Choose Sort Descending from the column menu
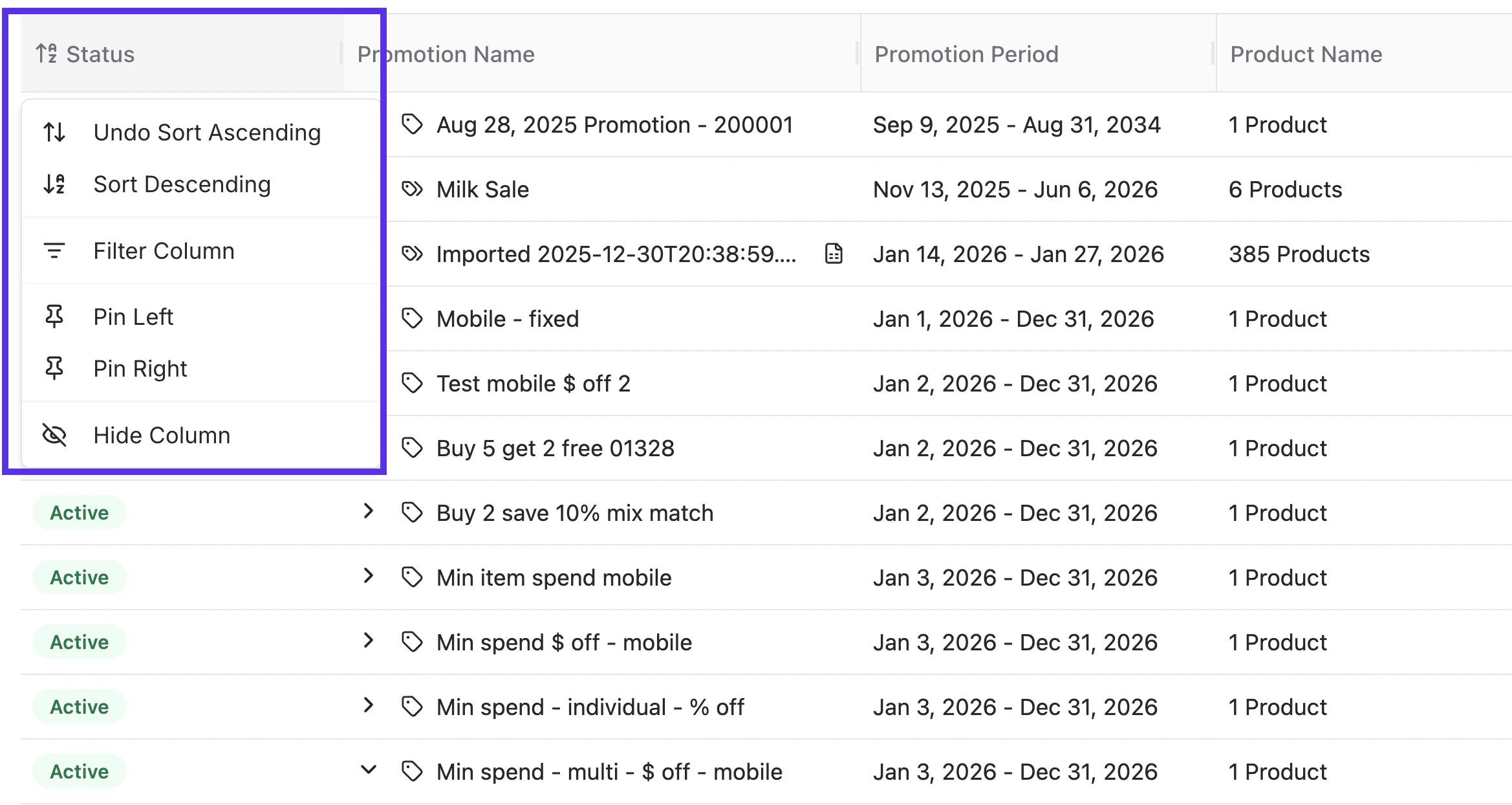This screenshot has width=1512, height=805. tap(182, 184)
